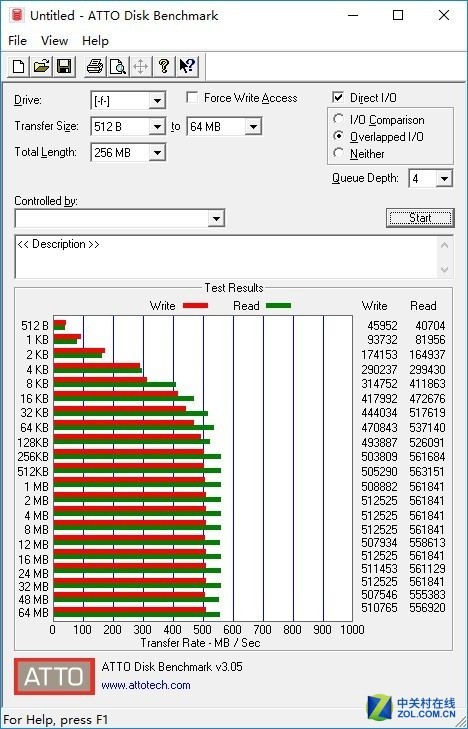This screenshot has width=468, height=729.
Task: Visit the www.attotech.com link
Action: pos(146,685)
